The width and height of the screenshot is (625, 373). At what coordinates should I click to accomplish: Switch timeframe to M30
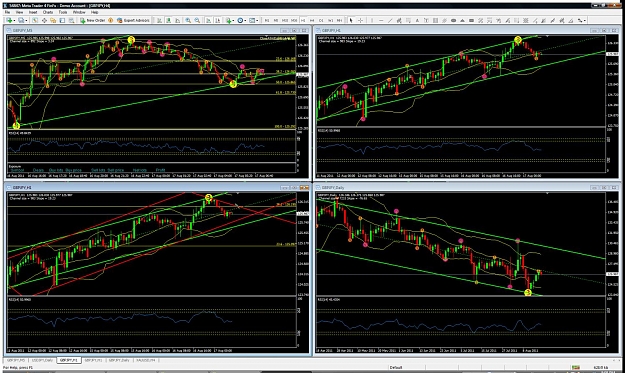pyautogui.click(x=294, y=20)
